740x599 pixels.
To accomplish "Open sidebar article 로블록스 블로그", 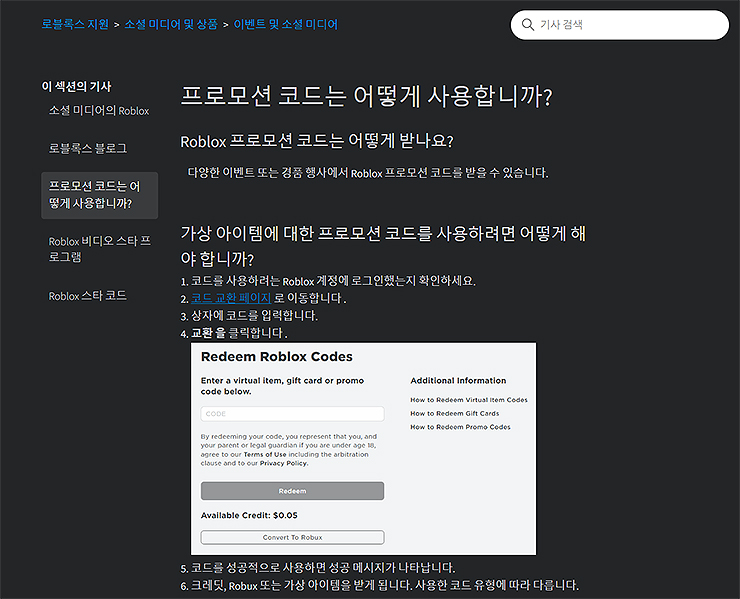I will point(88,148).
